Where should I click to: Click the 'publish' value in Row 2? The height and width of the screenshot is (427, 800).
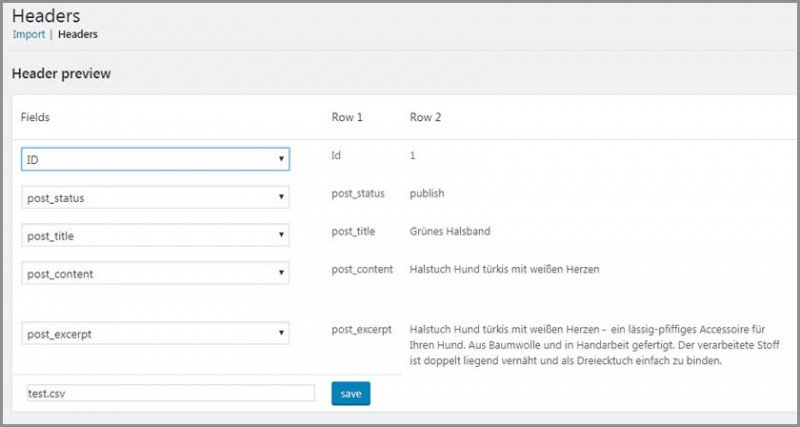[427, 193]
